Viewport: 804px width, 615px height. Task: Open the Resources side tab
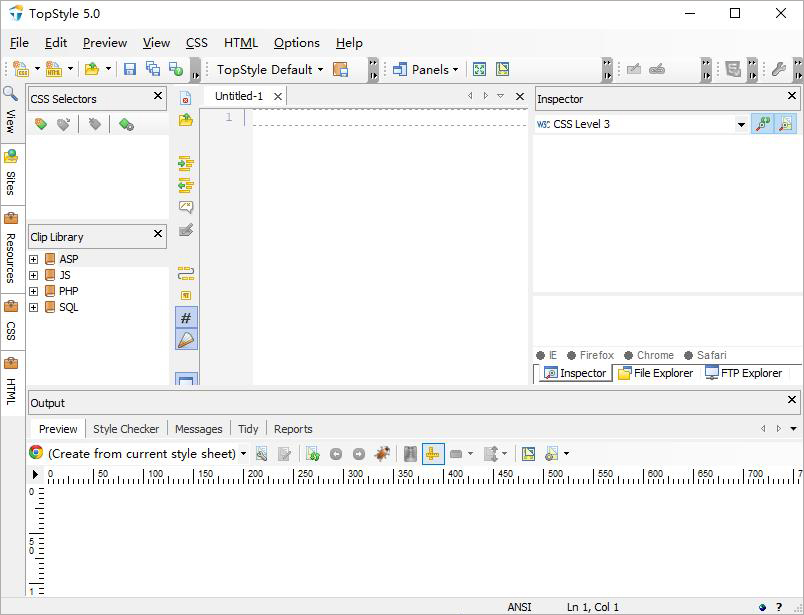(11, 249)
